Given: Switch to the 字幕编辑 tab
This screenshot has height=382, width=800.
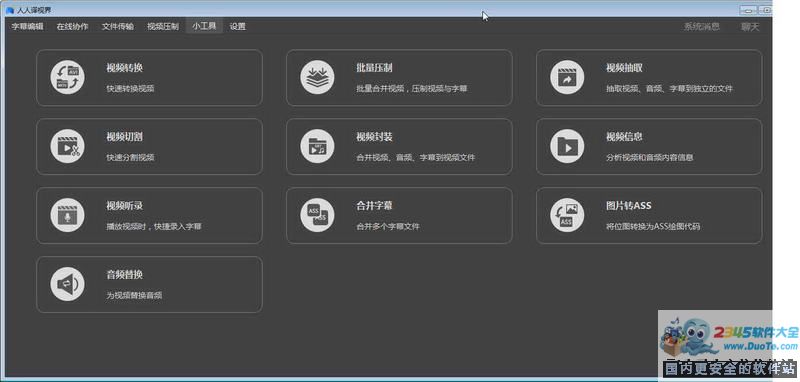Looking at the screenshot, I should click(28, 27).
